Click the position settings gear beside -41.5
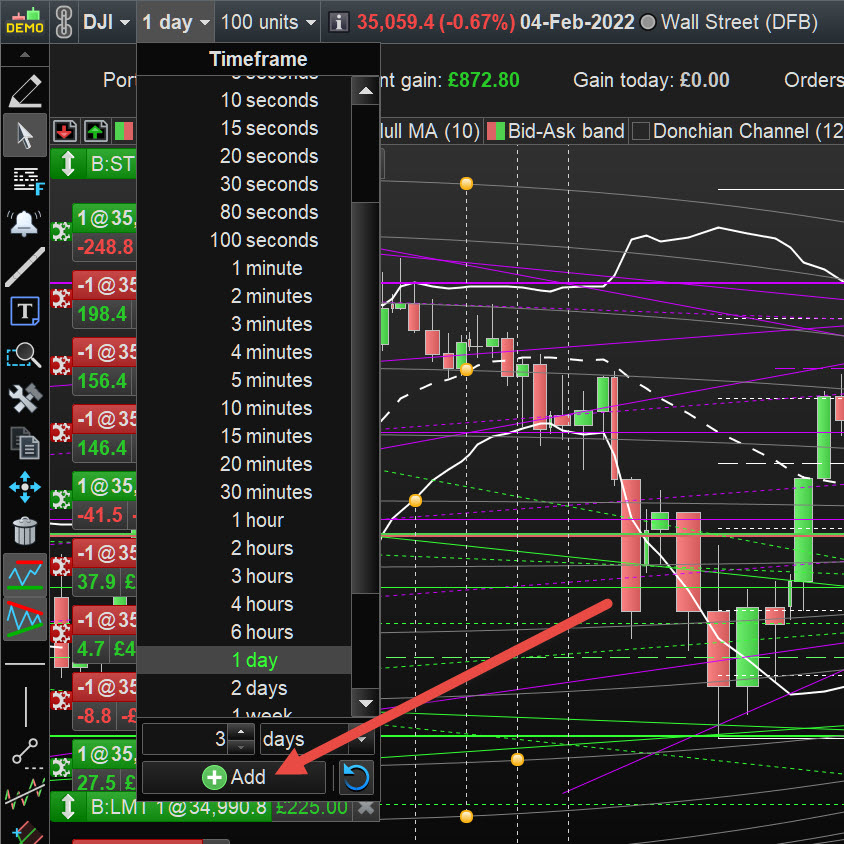This screenshot has width=844, height=844. click(61, 500)
